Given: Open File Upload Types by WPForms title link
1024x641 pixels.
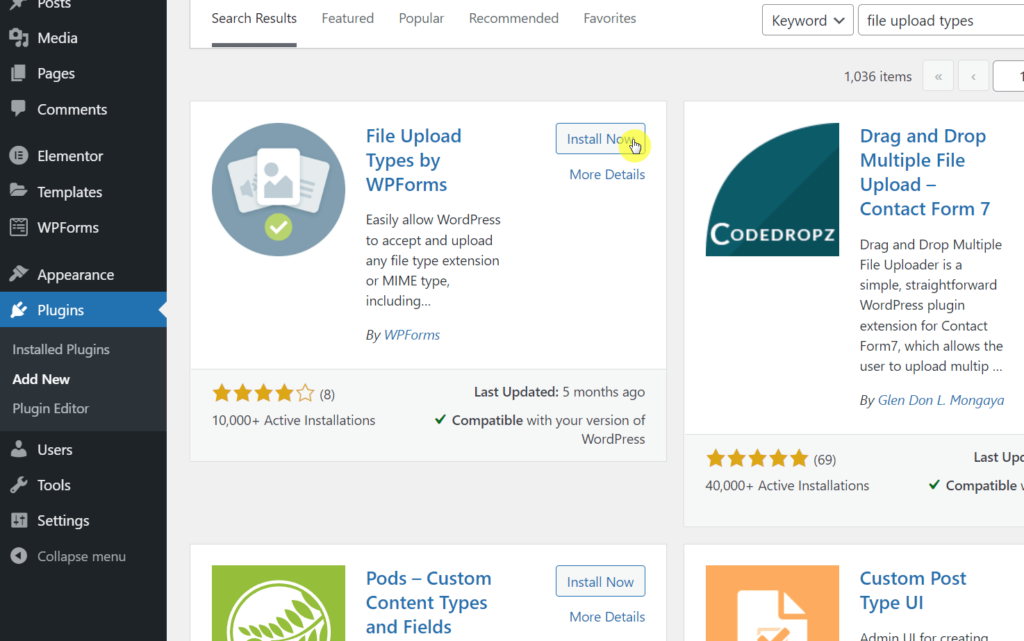Looking at the screenshot, I should pos(413,160).
